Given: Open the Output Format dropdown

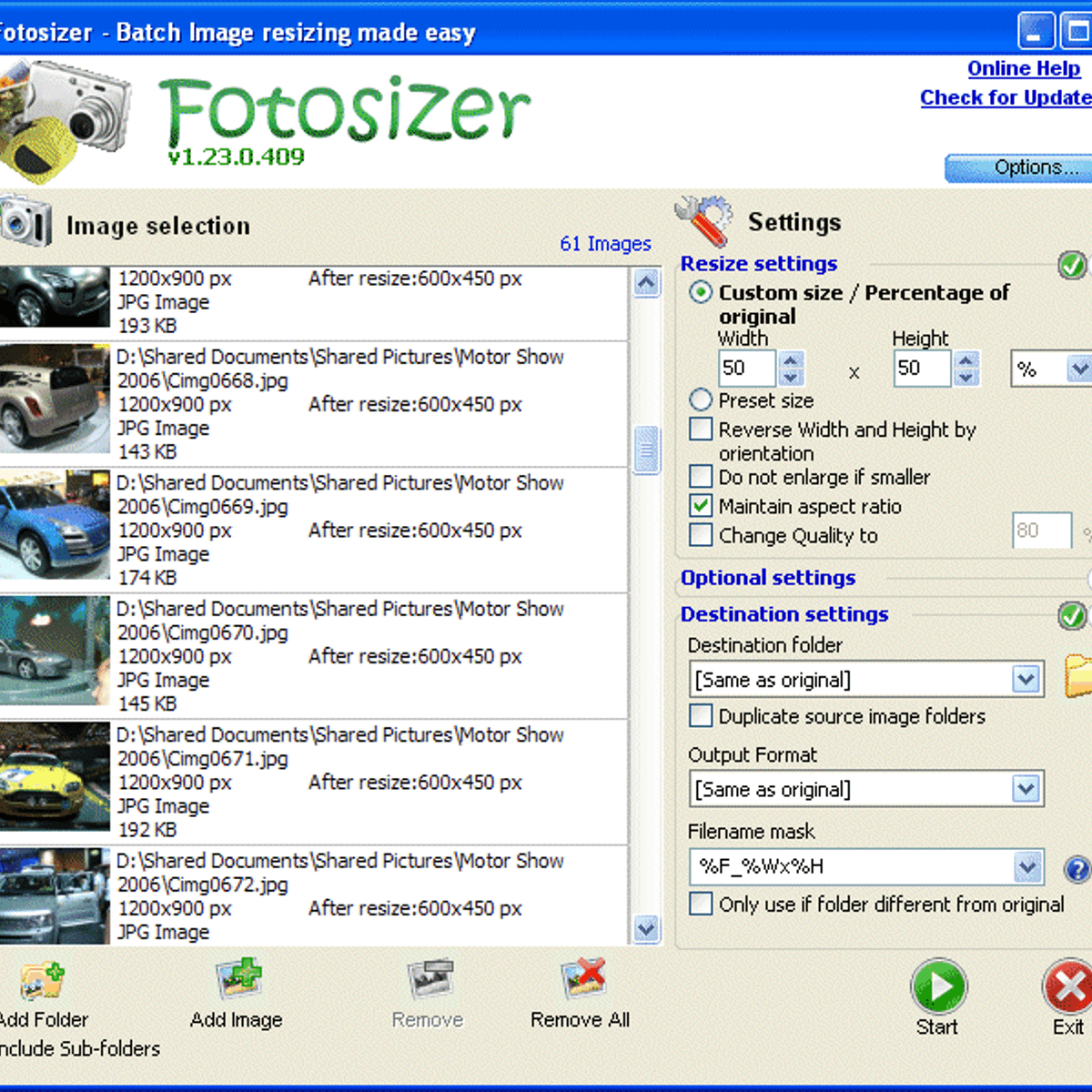Looking at the screenshot, I should click(1026, 788).
